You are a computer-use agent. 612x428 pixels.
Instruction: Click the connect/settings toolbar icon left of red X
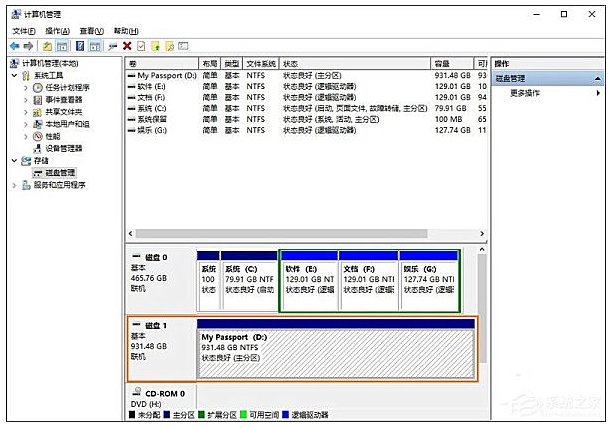pyautogui.click(x=113, y=46)
